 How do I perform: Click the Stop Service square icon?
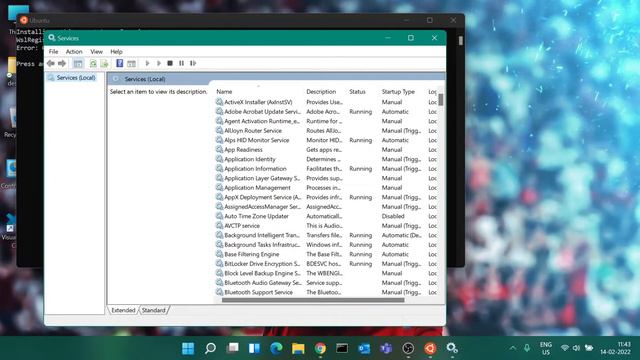tap(170, 63)
